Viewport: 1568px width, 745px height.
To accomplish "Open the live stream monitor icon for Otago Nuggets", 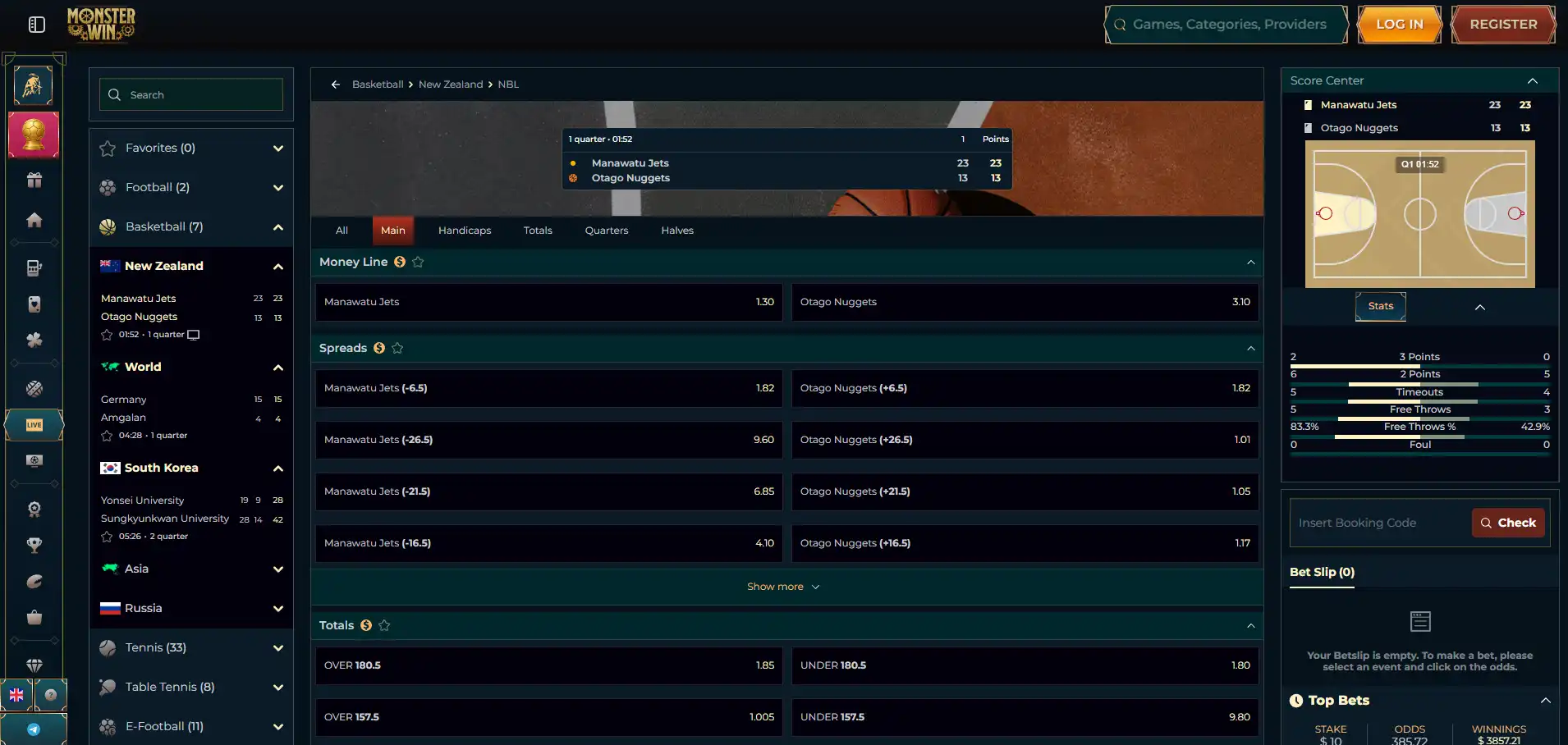I will 194,335.
